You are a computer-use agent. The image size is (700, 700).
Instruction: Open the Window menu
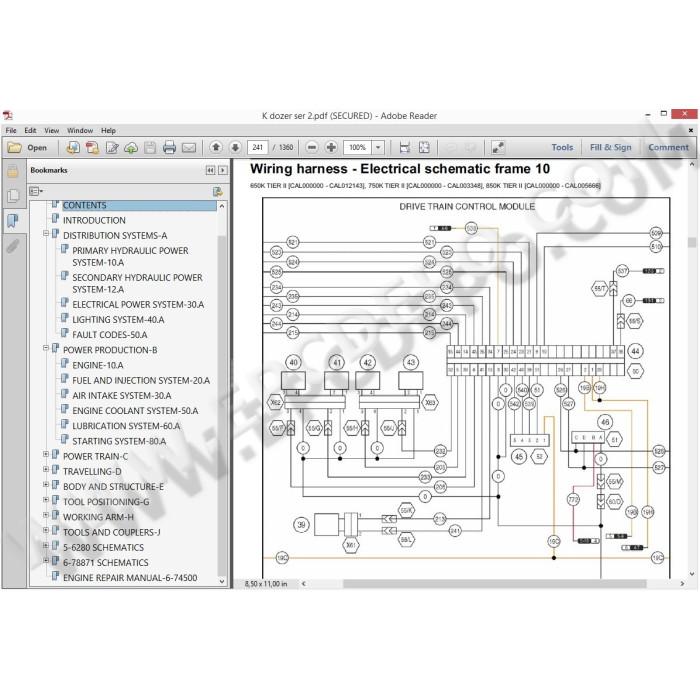80,130
